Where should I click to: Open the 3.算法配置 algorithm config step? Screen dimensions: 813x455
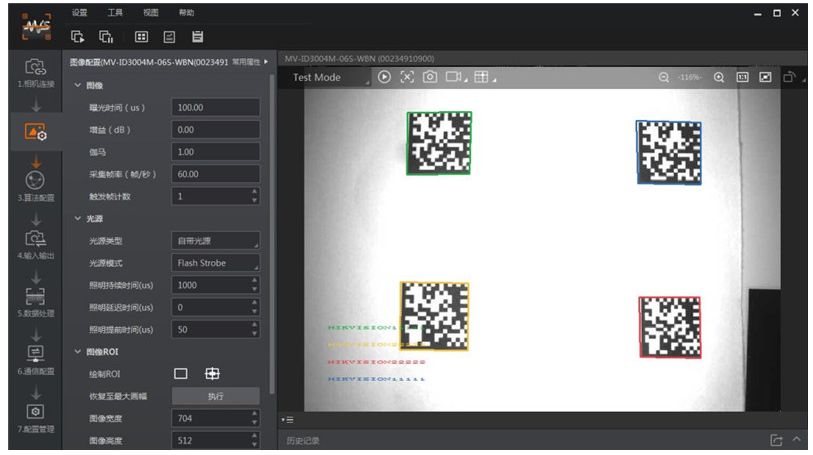point(35,183)
